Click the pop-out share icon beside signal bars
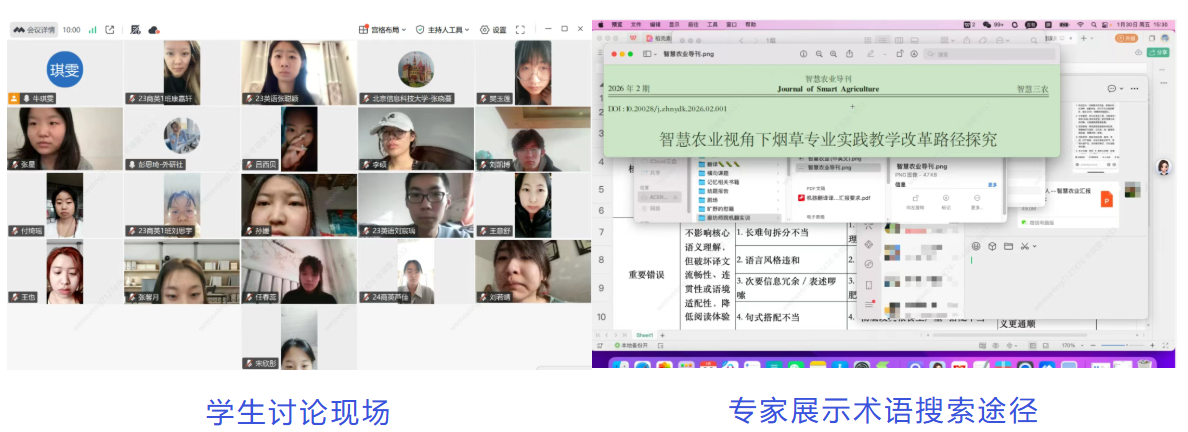This screenshot has width=1188, height=432. [110, 30]
